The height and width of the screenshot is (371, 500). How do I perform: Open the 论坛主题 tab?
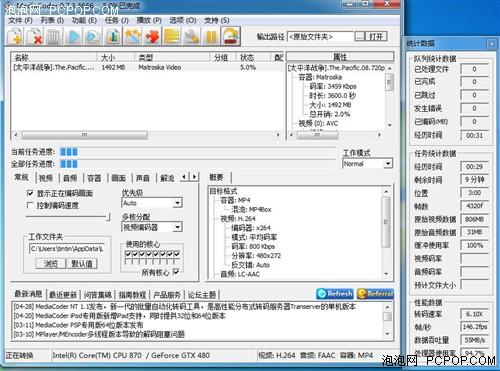point(202,294)
